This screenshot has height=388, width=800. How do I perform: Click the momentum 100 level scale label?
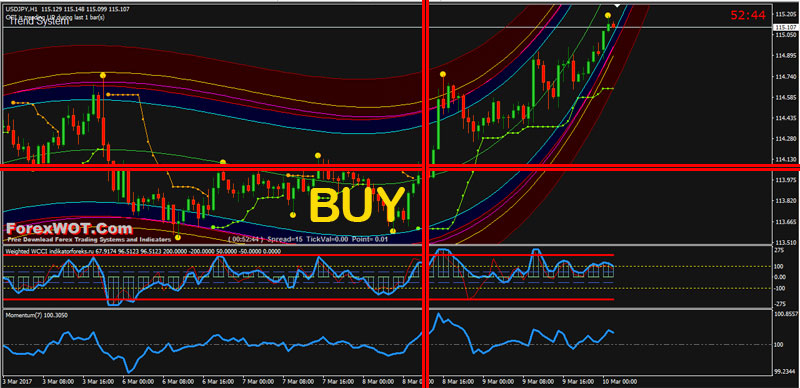779,345
